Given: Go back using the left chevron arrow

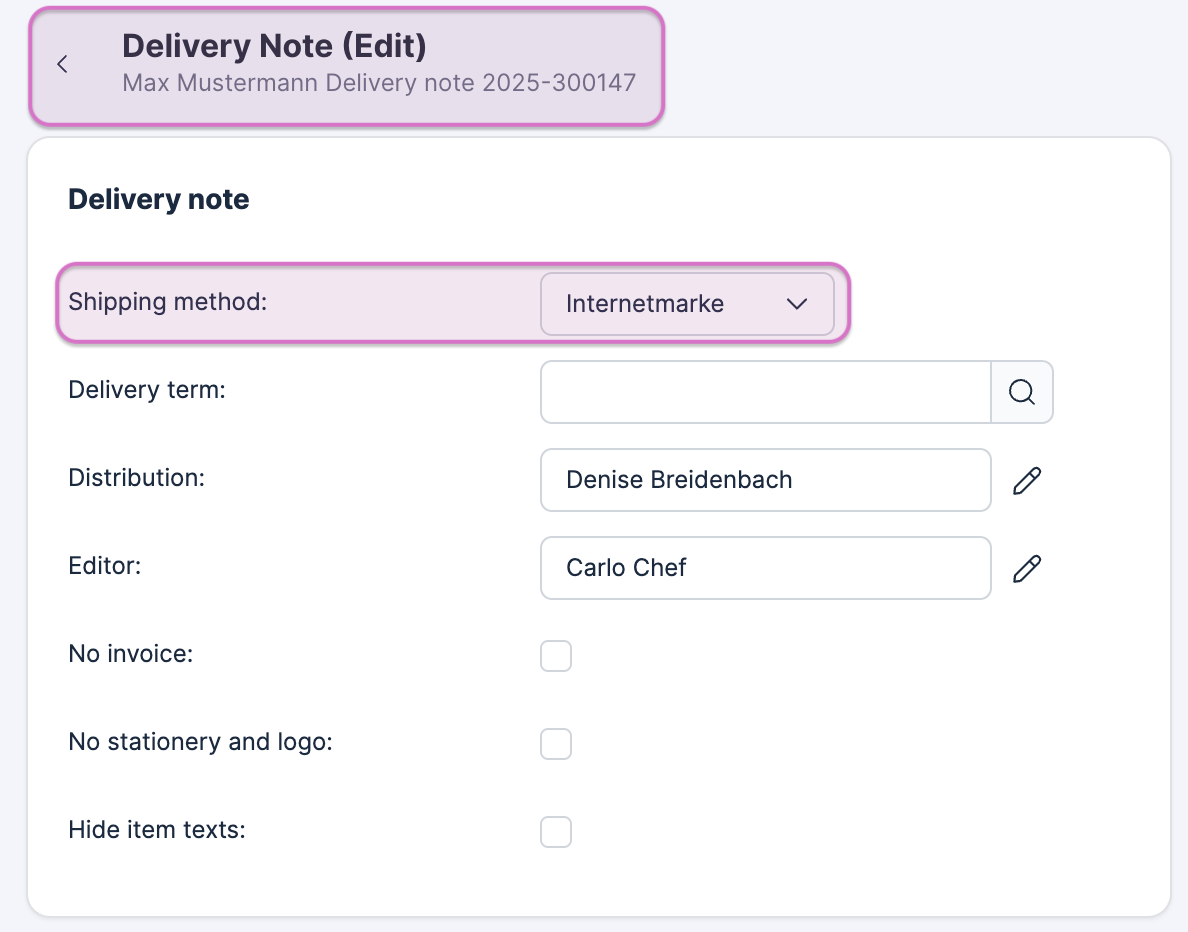Looking at the screenshot, I should click(62, 65).
